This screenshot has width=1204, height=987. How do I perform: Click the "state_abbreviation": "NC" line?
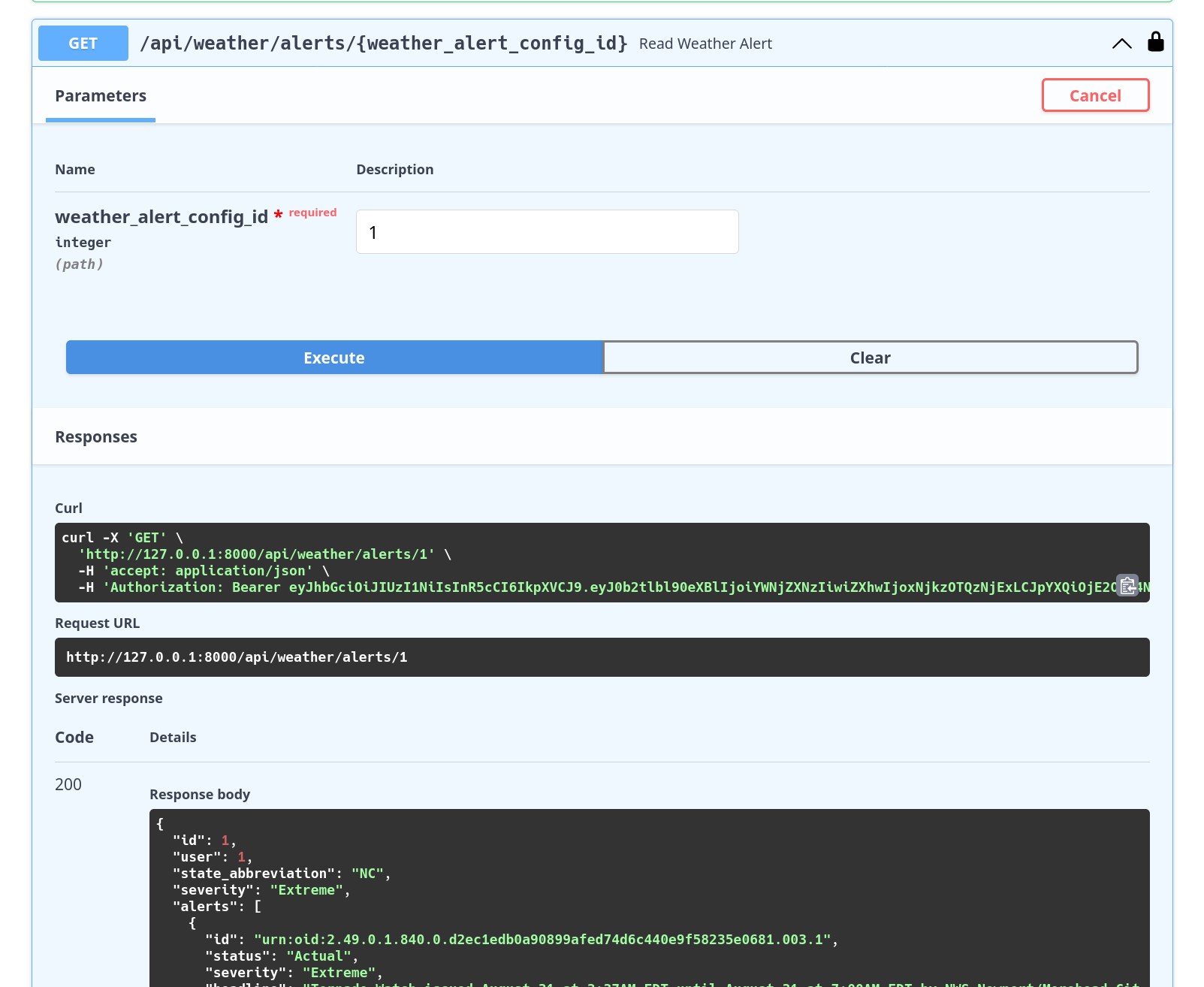pyautogui.click(x=282, y=874)
